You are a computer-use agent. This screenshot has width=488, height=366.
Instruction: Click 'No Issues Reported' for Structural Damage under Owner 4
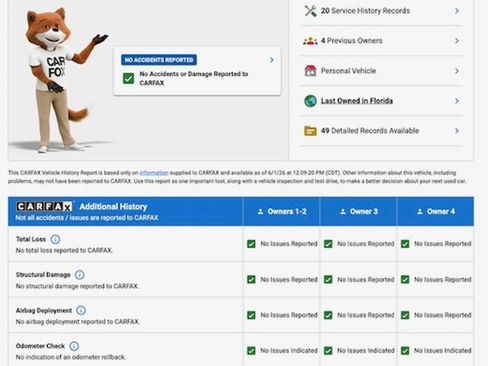click(x=443, y=279)
